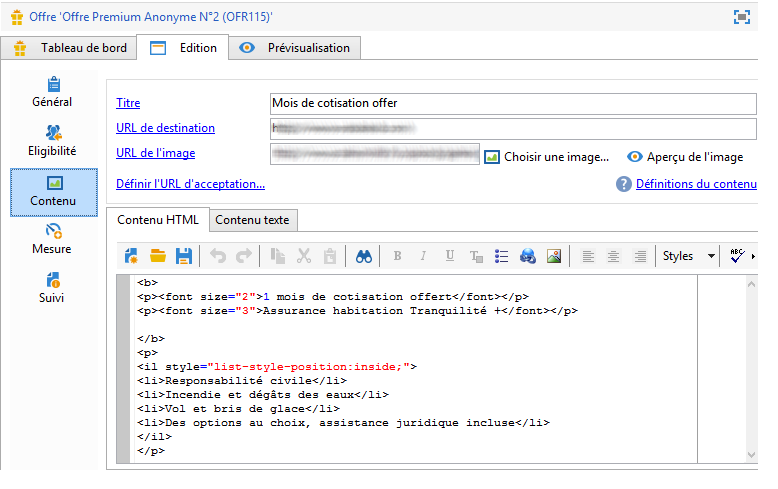Click the '1 mois de cotisation offert' code line
This screenshot has height=489, width=778.
coord(333,297)
